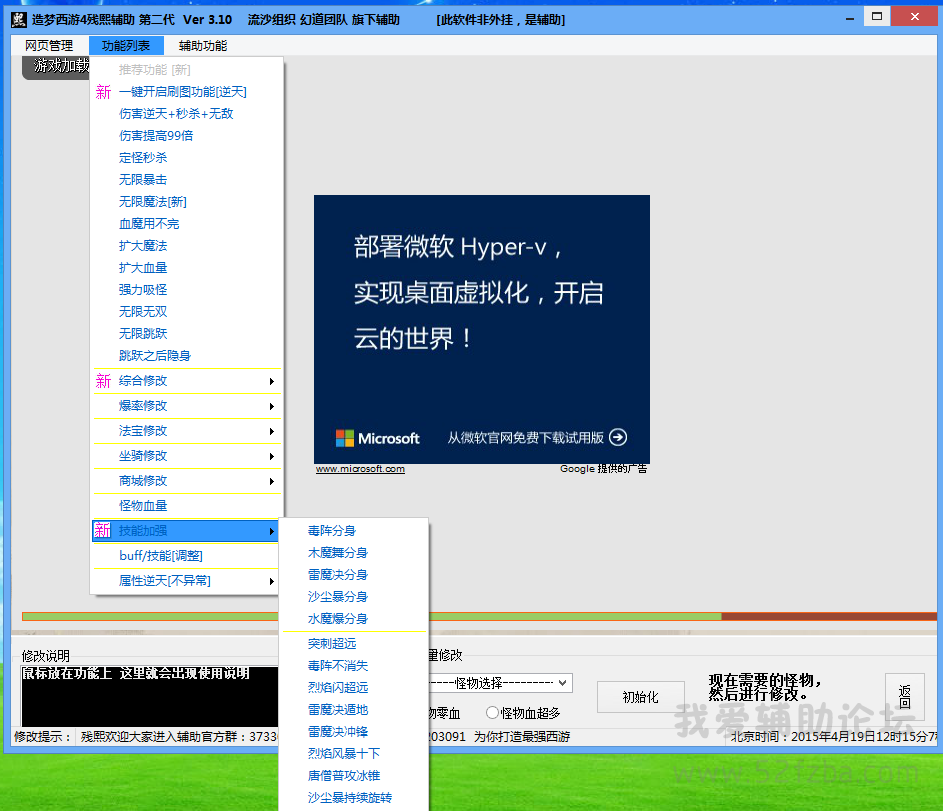Choose 雷魔决遁地 skill option
Image resolution: width=943 pixels, height=811 pixels.
[x=354, y=710]
